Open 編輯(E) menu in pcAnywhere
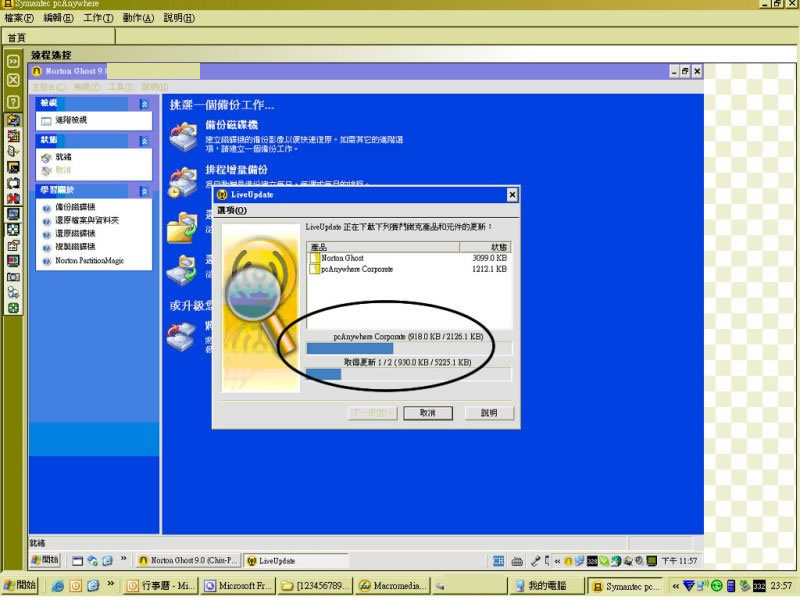 [58, 18]
